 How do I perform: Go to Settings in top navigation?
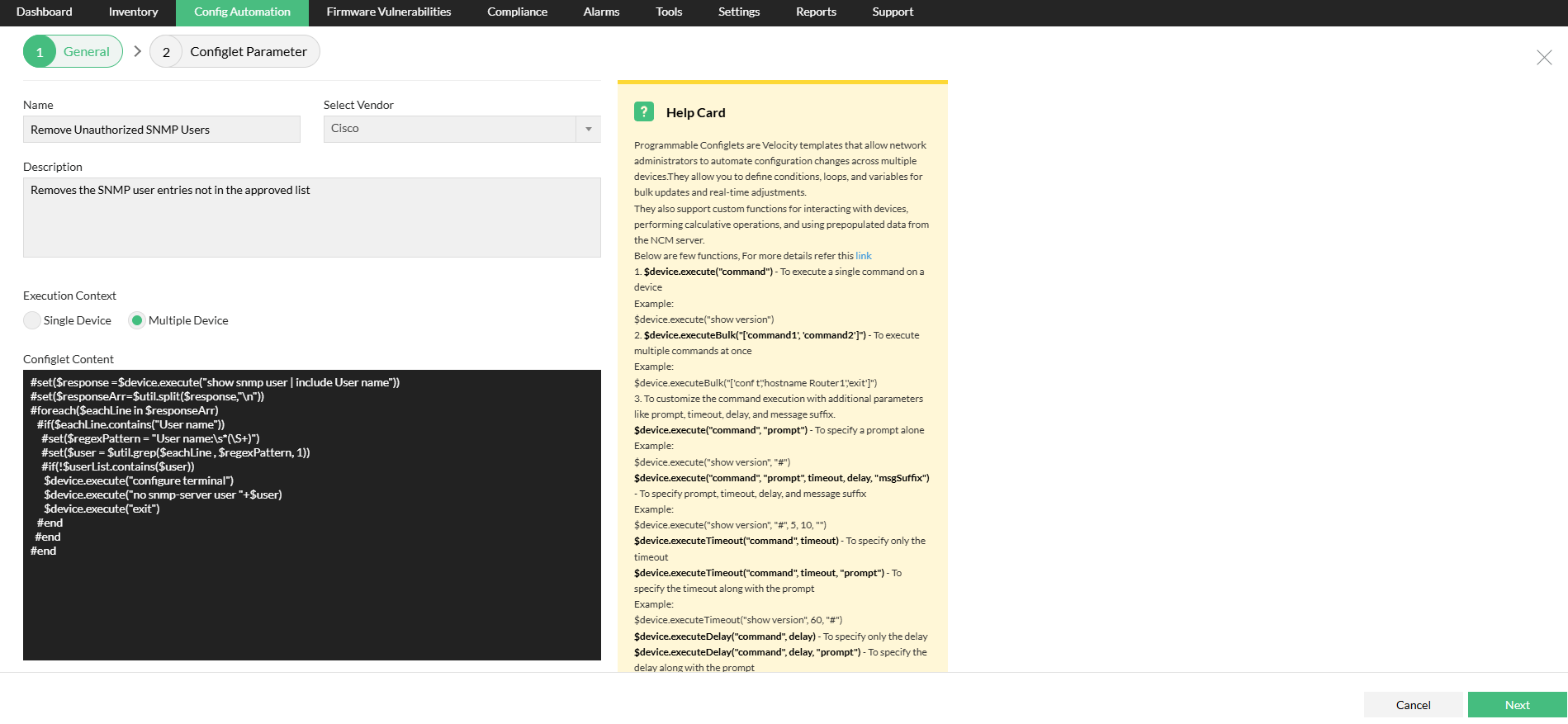click(x=739, y=12)
